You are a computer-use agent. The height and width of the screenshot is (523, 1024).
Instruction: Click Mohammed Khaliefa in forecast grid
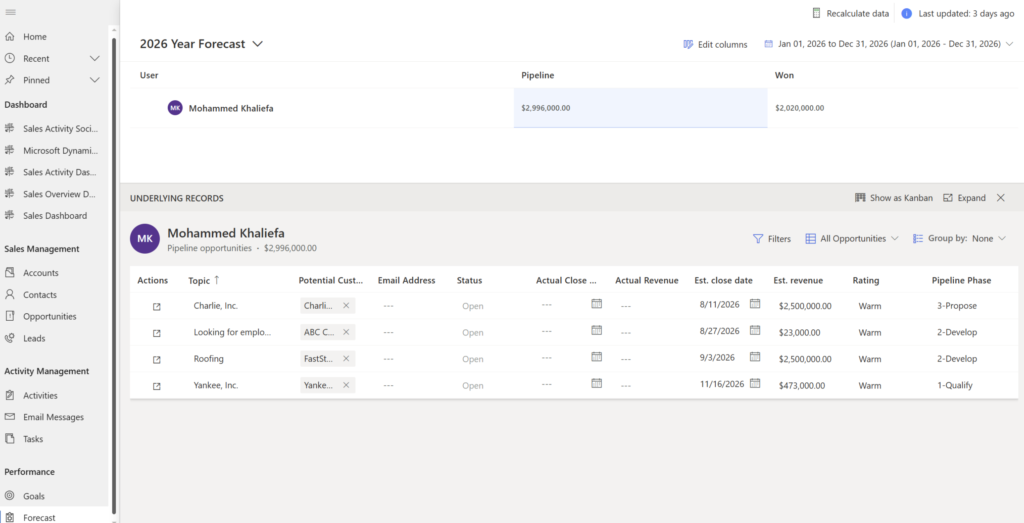tap(231, 108)
